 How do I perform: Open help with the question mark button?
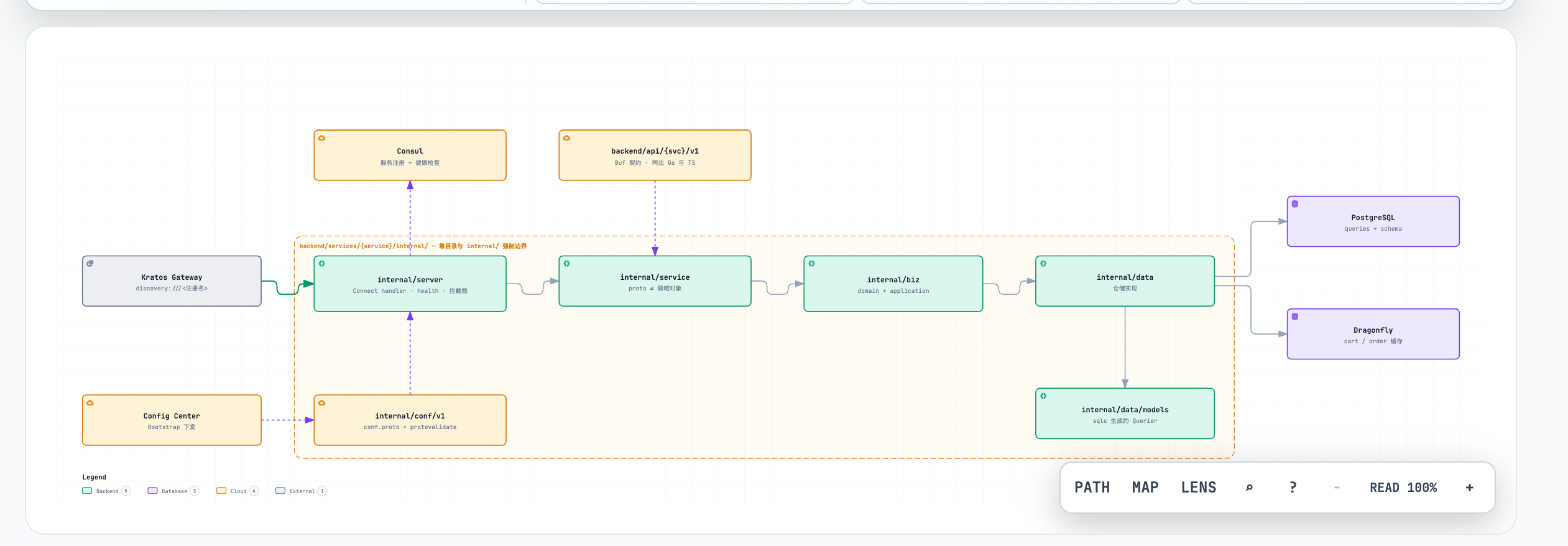pos(1293,488)
